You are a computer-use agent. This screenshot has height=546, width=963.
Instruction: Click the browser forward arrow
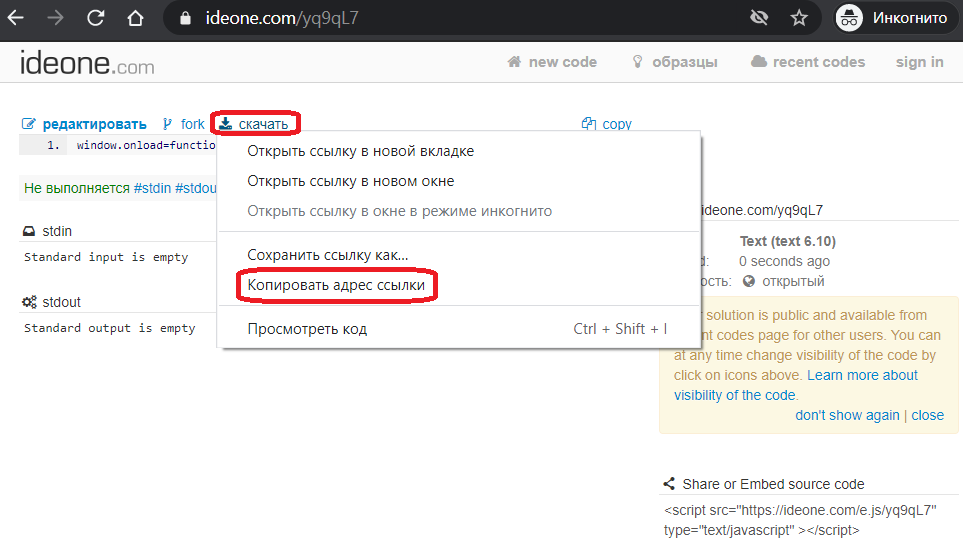tap(55, 18)
